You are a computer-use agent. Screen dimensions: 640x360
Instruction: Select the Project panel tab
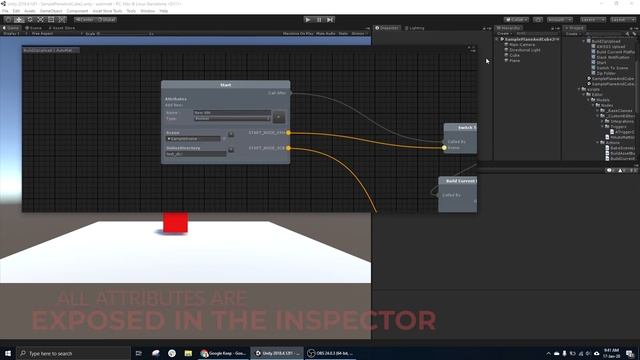point(574,28)
